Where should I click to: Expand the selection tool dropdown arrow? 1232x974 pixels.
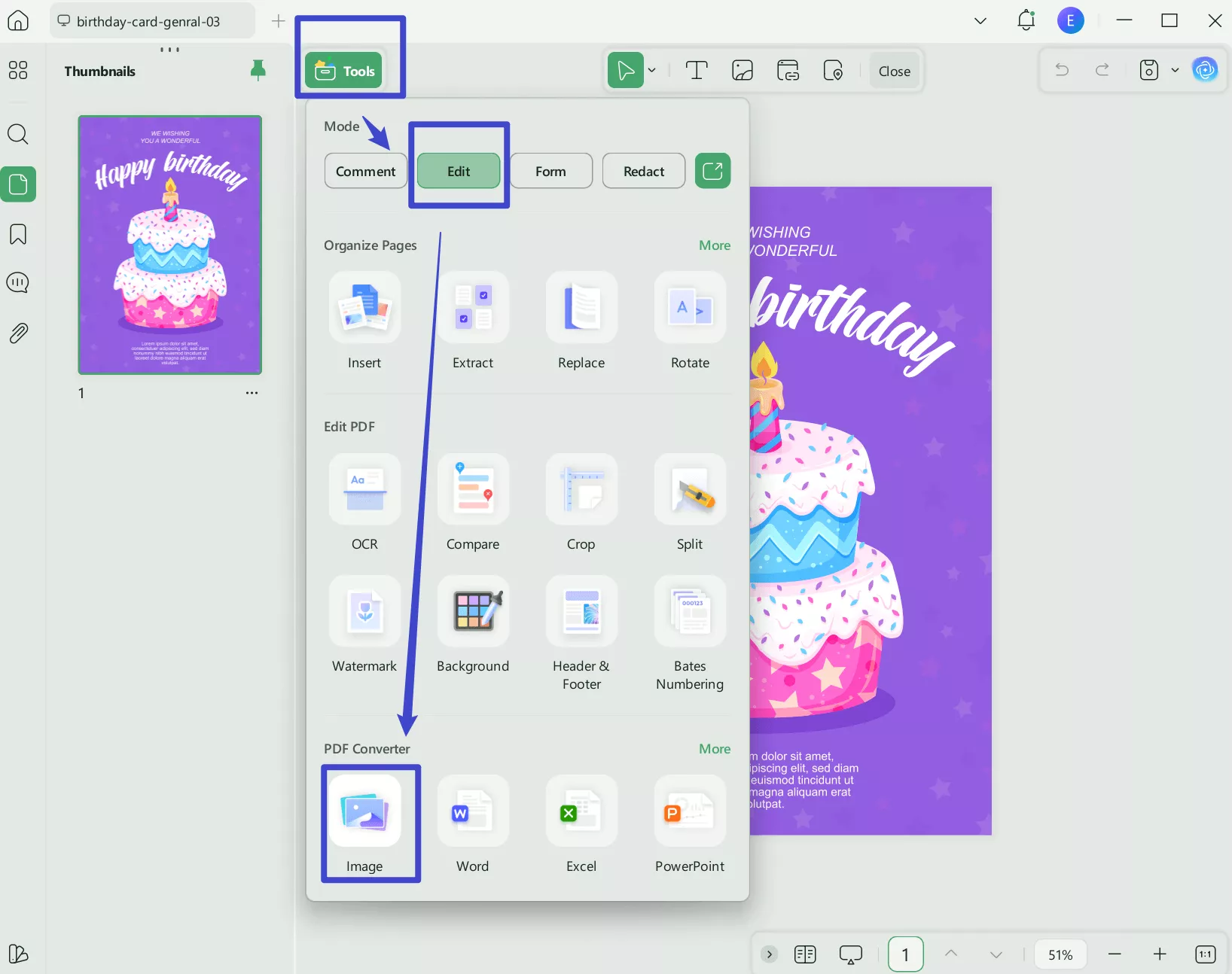point(652,71)
